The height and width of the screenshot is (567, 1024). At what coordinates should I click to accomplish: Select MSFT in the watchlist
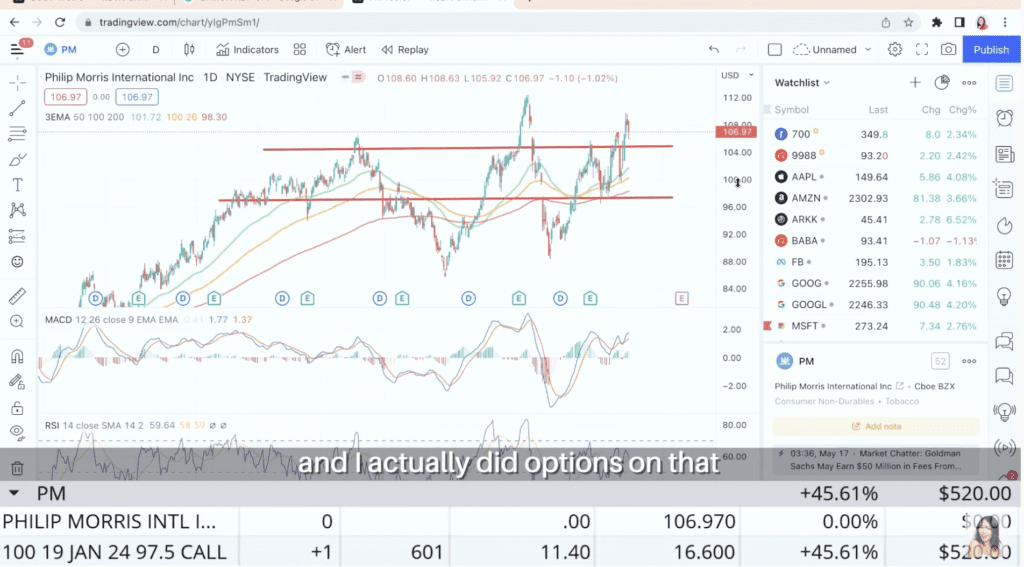coord(875,326)
